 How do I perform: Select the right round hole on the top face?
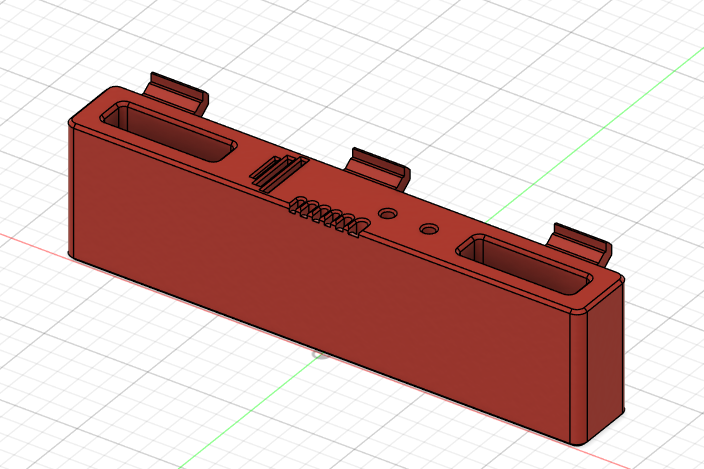pos(429,229)
